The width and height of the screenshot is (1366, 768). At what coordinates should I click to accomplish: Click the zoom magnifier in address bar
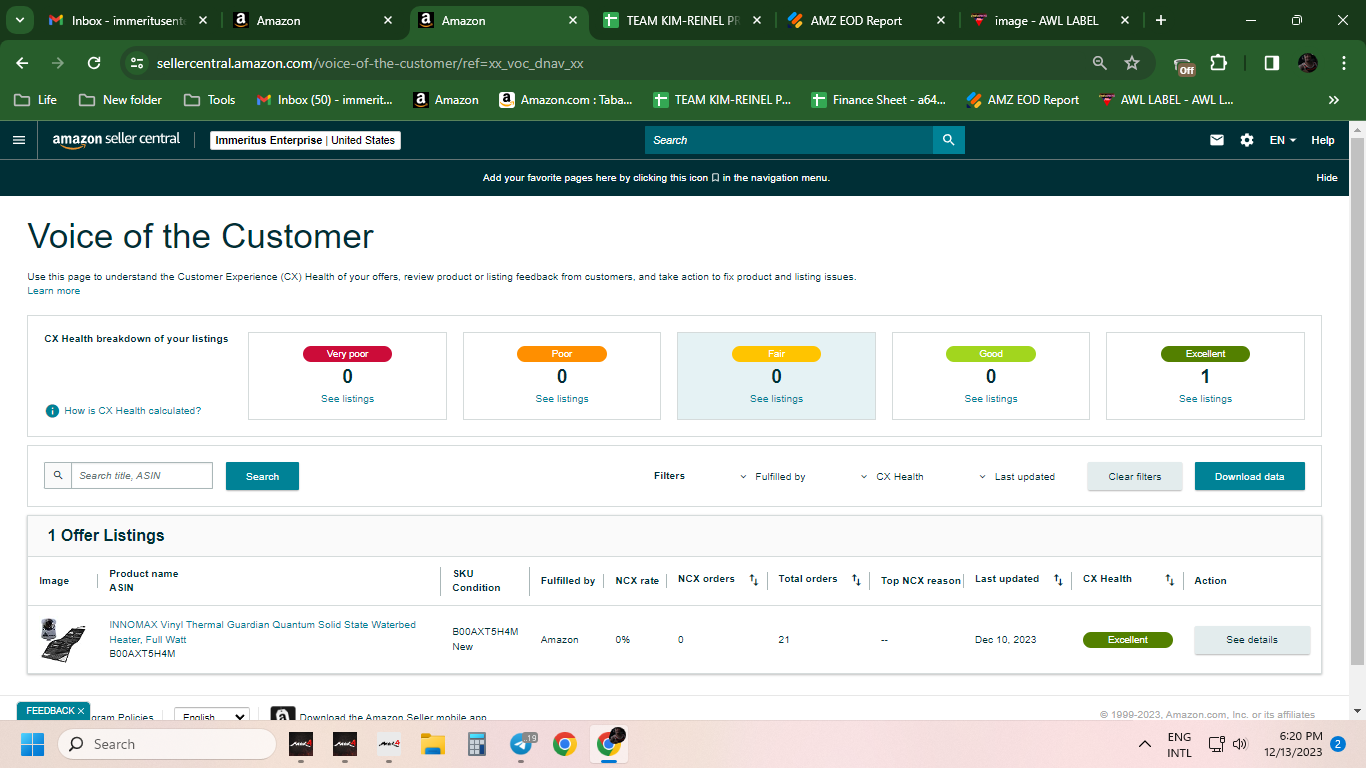tap(1100, 63)
